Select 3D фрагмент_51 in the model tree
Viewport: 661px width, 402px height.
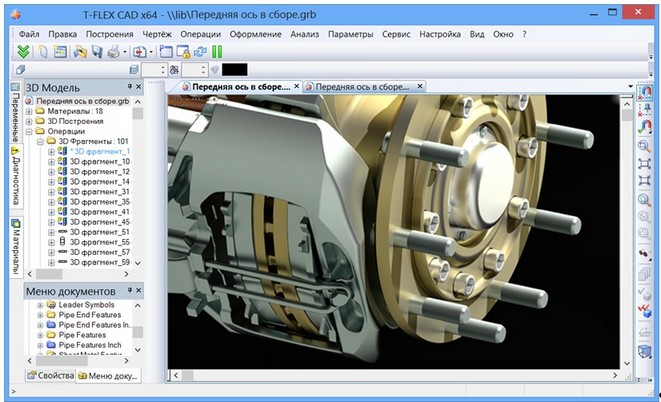pyautogui.click(x=100, y=231)
